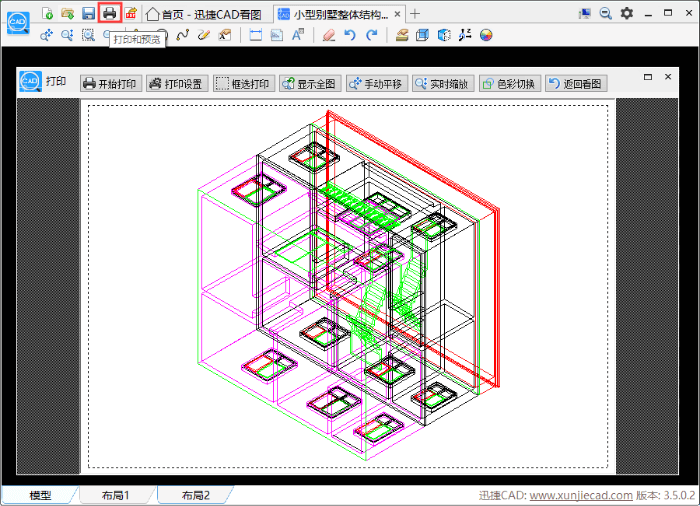Click the area measurement icon

(277, 35)
